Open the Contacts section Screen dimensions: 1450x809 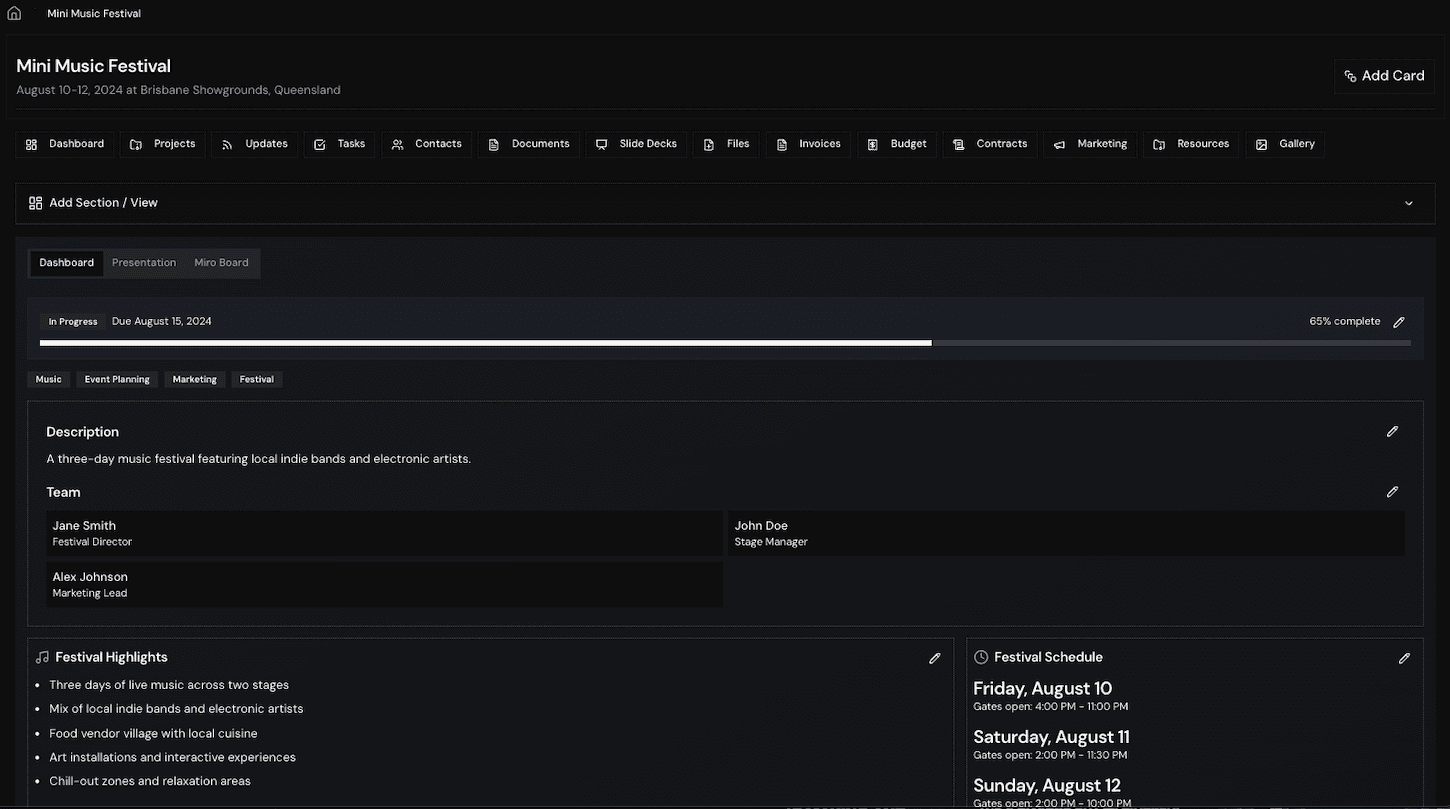pyautogui.click(x=427, y=144)
